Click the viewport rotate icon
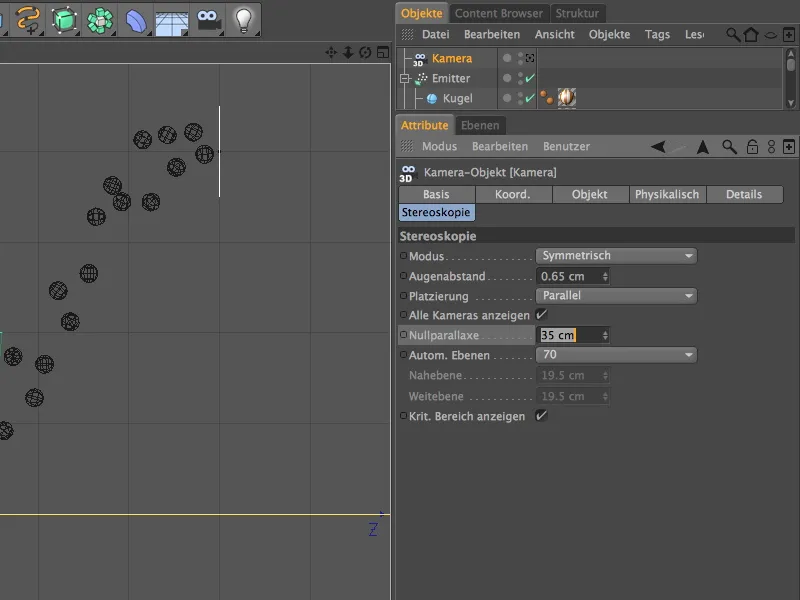This screenshot has width=800, height=600. tap(365, 53)
